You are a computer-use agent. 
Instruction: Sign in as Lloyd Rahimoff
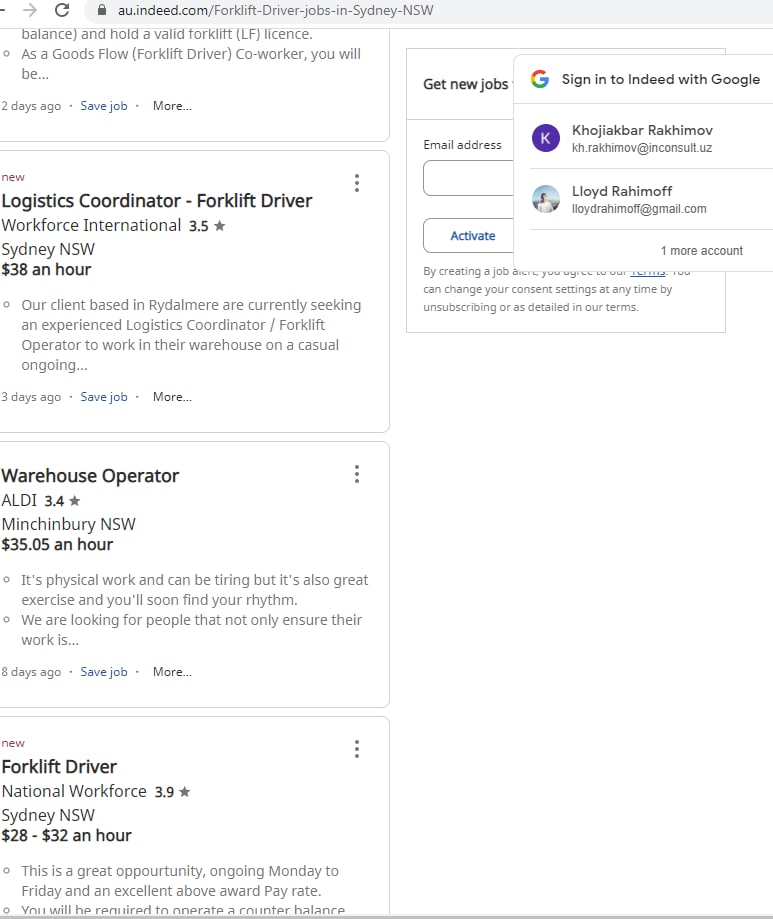(x=651, y=199)
